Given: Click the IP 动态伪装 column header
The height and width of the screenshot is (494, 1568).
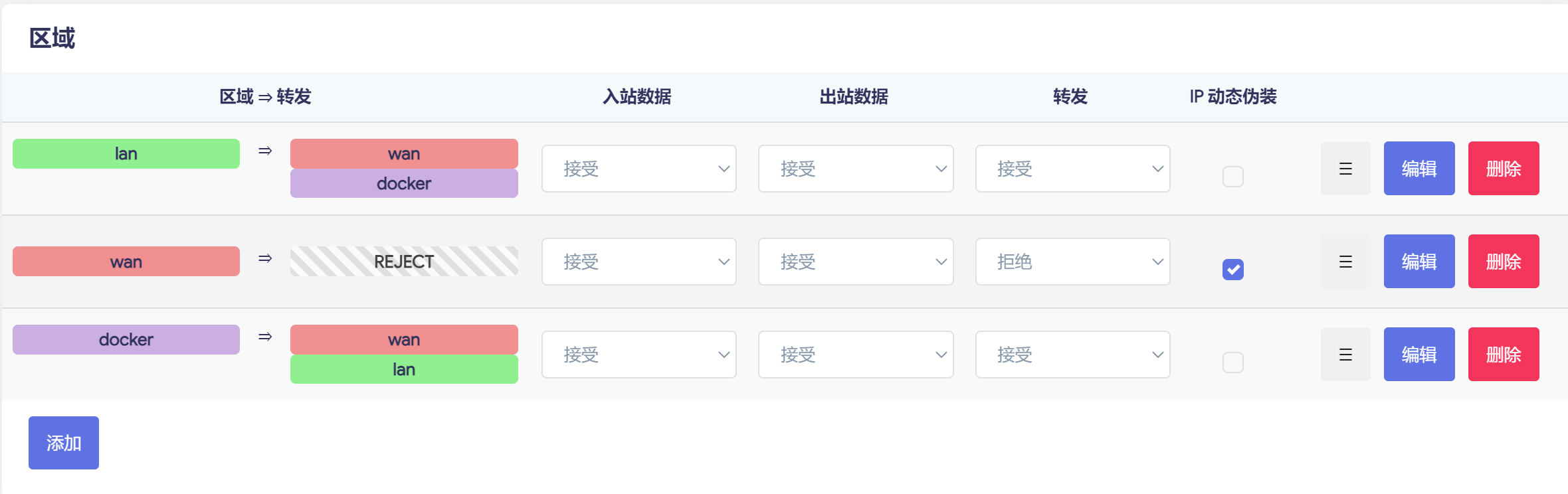Looking at the screenshot, I should [1233, 97].
